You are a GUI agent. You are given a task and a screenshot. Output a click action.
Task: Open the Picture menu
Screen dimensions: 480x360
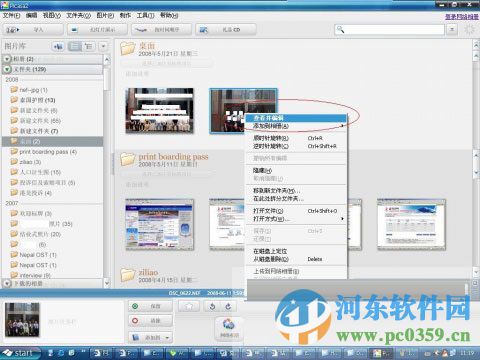coord(105,15)
